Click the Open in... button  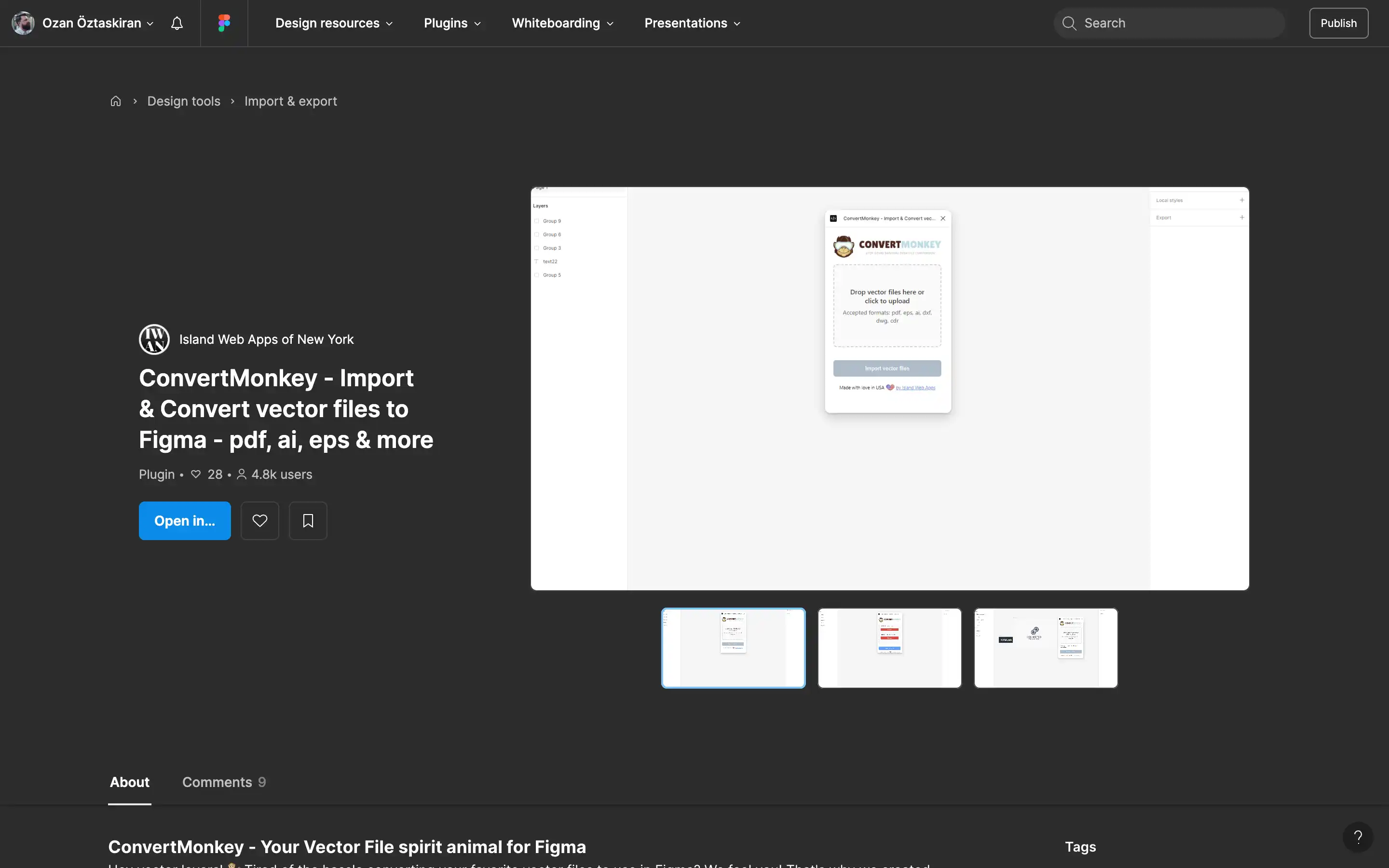pos(185,521)
